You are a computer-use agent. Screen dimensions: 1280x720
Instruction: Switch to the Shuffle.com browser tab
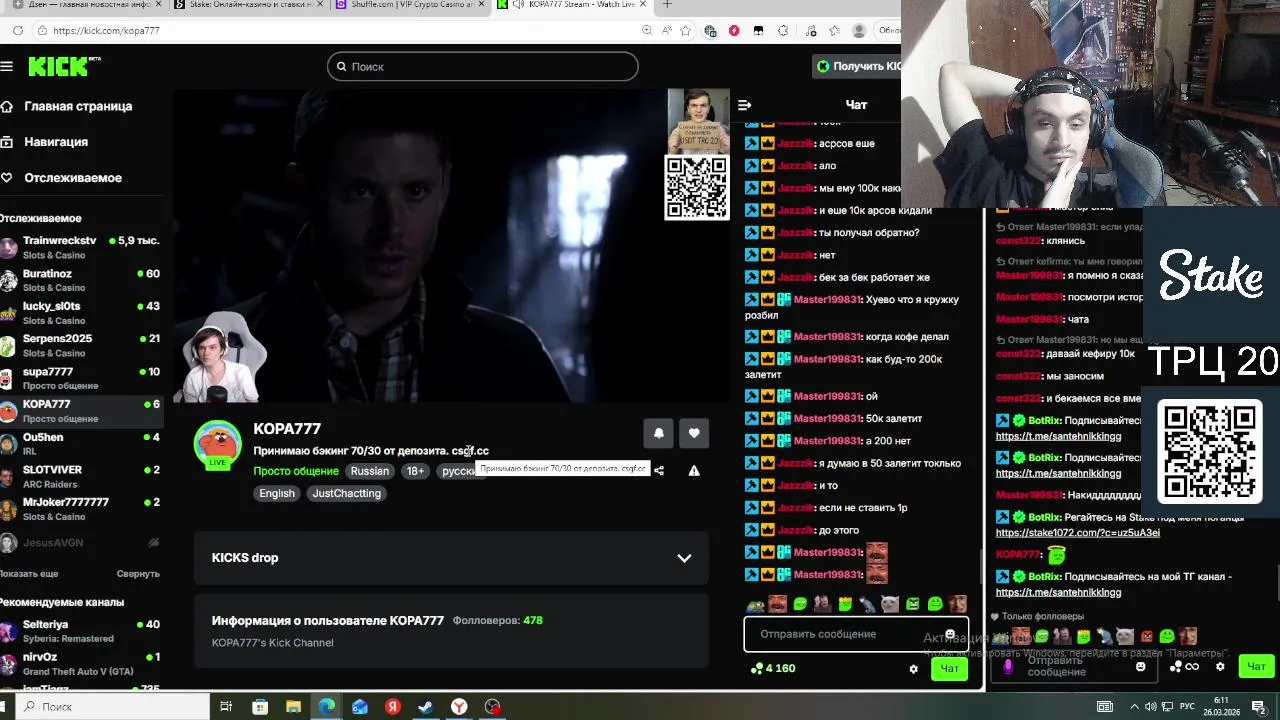[x=410, y=5]
